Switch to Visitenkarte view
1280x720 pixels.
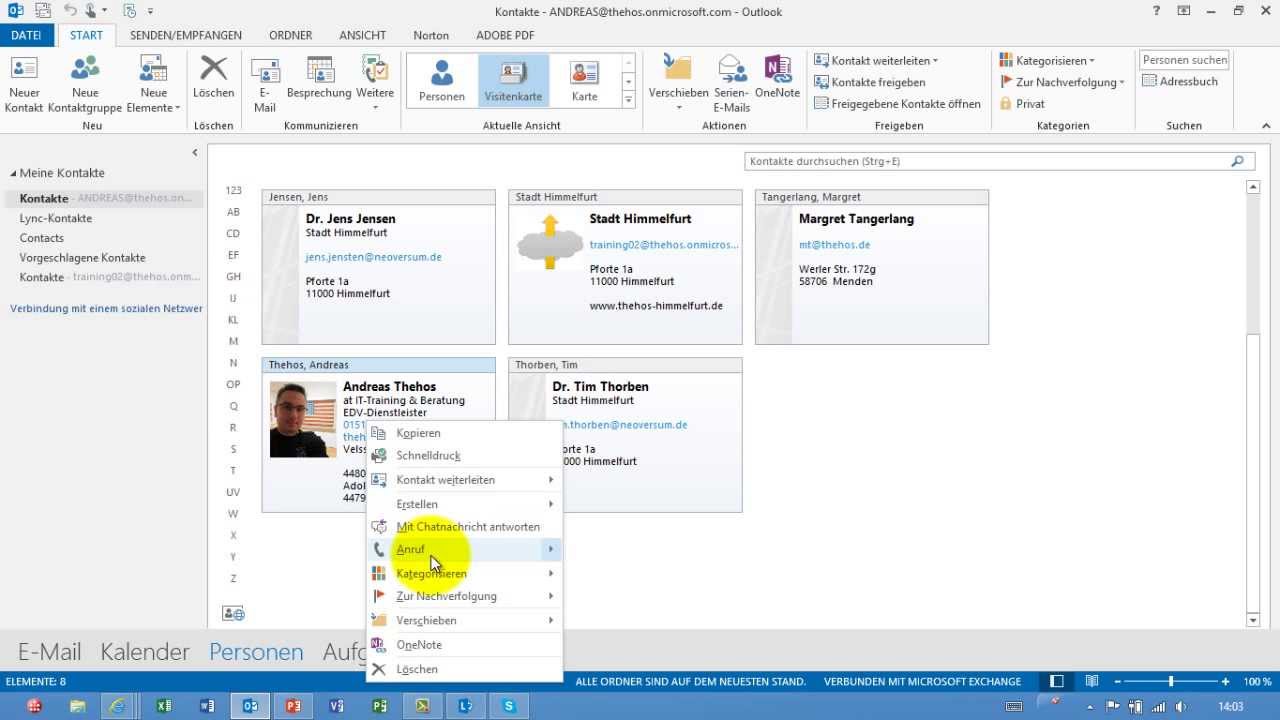513,80
